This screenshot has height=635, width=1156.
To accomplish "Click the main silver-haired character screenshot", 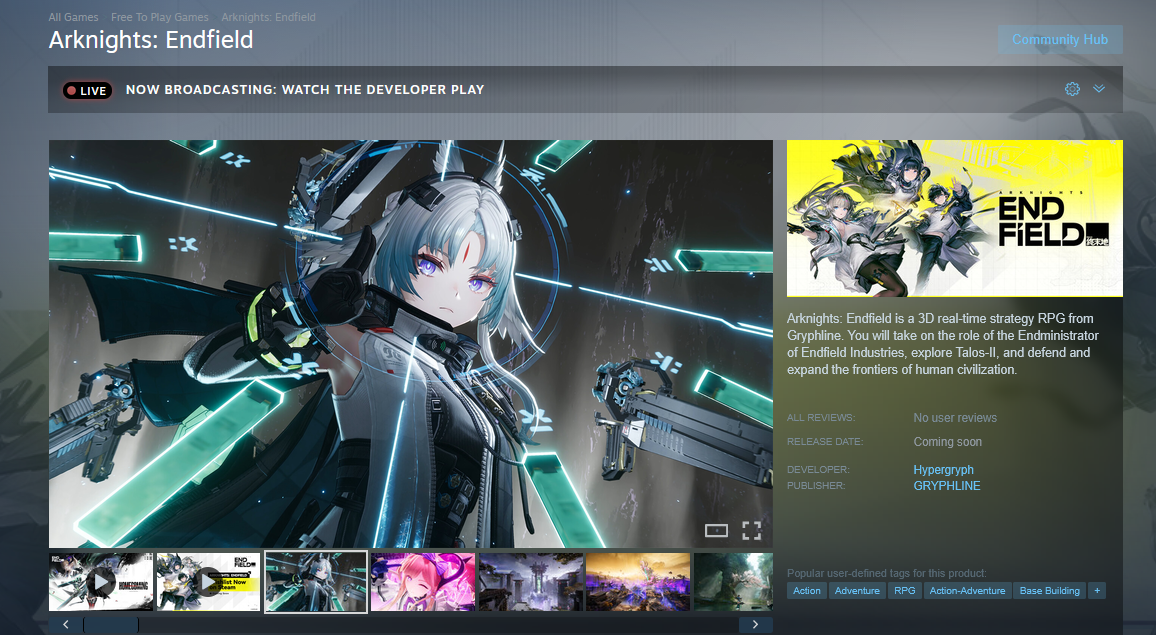I will click(x=411, y=344).
